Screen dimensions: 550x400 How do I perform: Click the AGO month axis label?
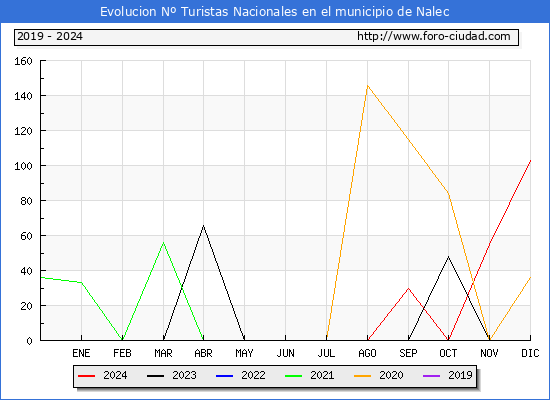368,353
